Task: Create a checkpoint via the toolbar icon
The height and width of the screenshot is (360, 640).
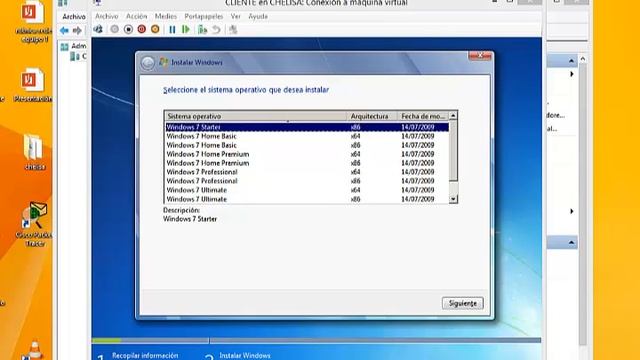Action: point(202,29)
